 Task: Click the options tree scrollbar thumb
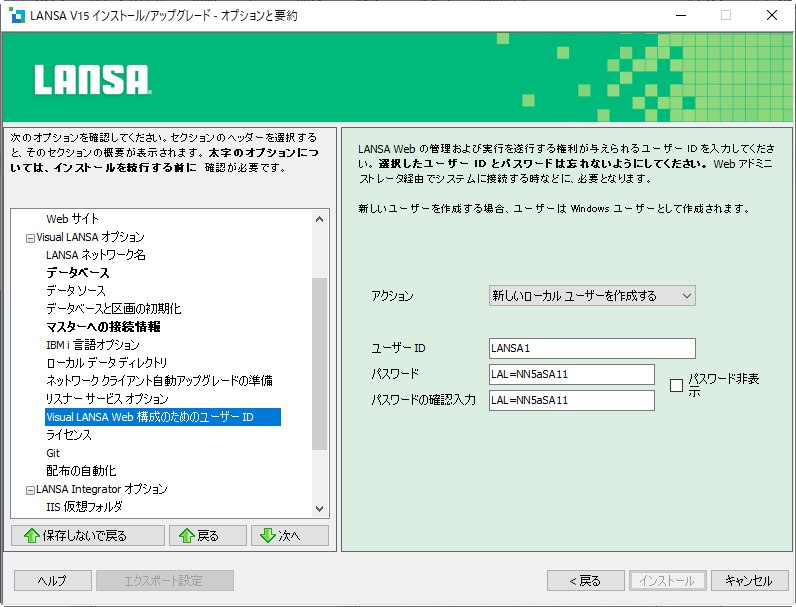point(319,364)
